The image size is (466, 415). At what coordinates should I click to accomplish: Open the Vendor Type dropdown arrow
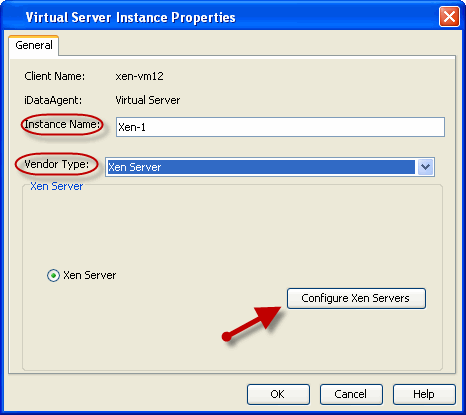click(425, 167)
